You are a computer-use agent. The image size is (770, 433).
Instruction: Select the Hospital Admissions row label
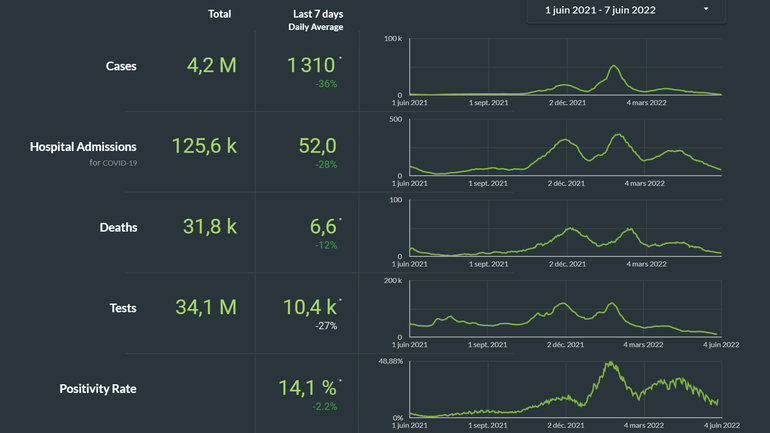point(83,147)
